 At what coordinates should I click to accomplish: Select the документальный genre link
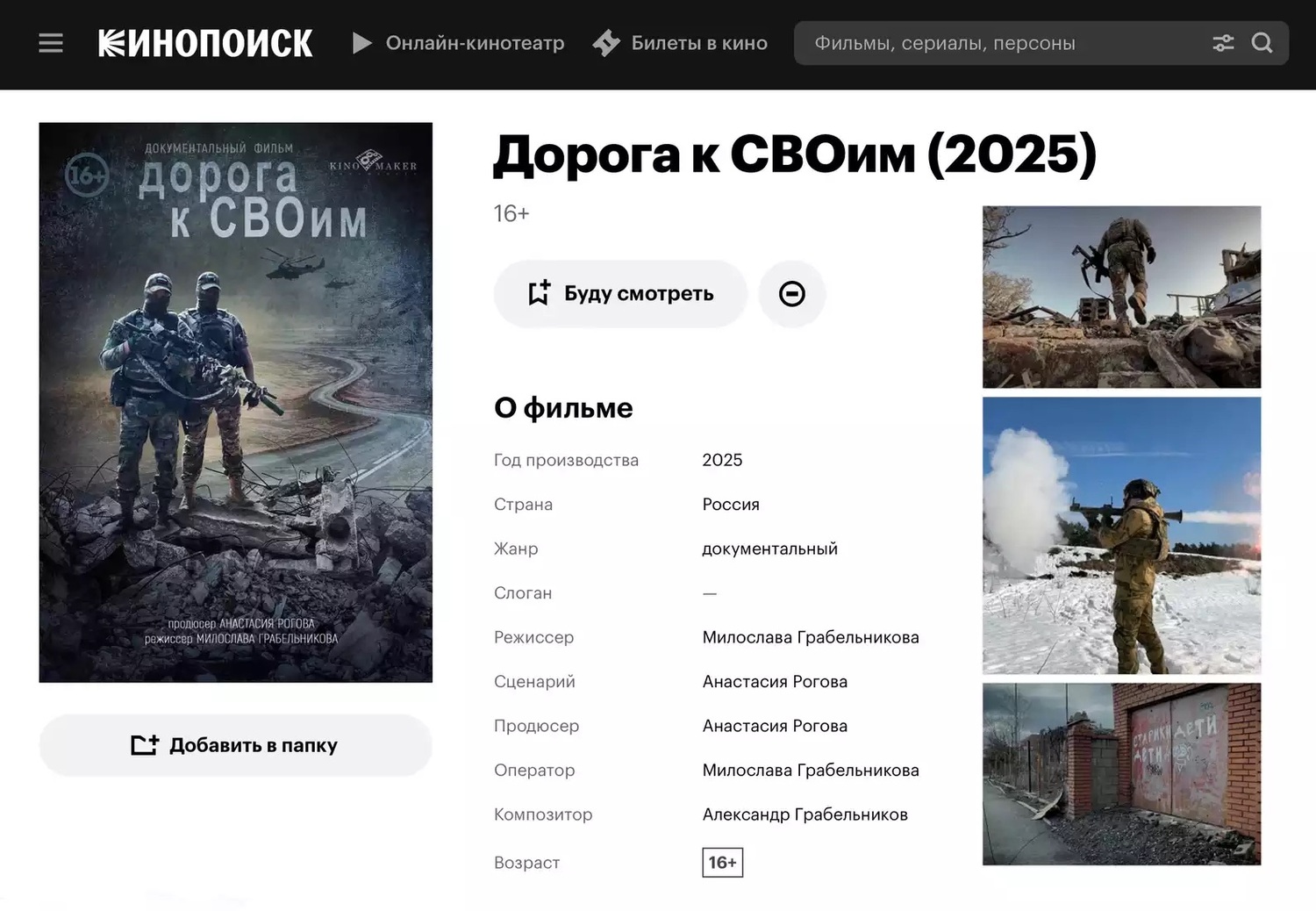pyautogui.click(x=769, y=549)
